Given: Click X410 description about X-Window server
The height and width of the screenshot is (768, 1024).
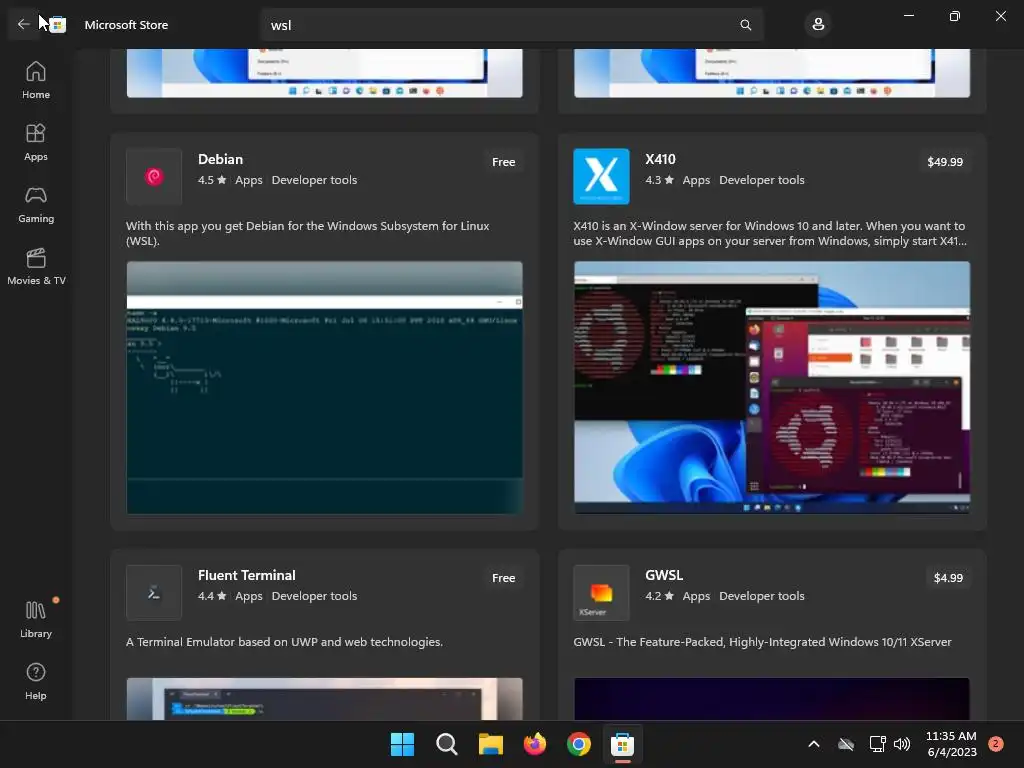Looking at the screenshot, I should tap(770, 233).
